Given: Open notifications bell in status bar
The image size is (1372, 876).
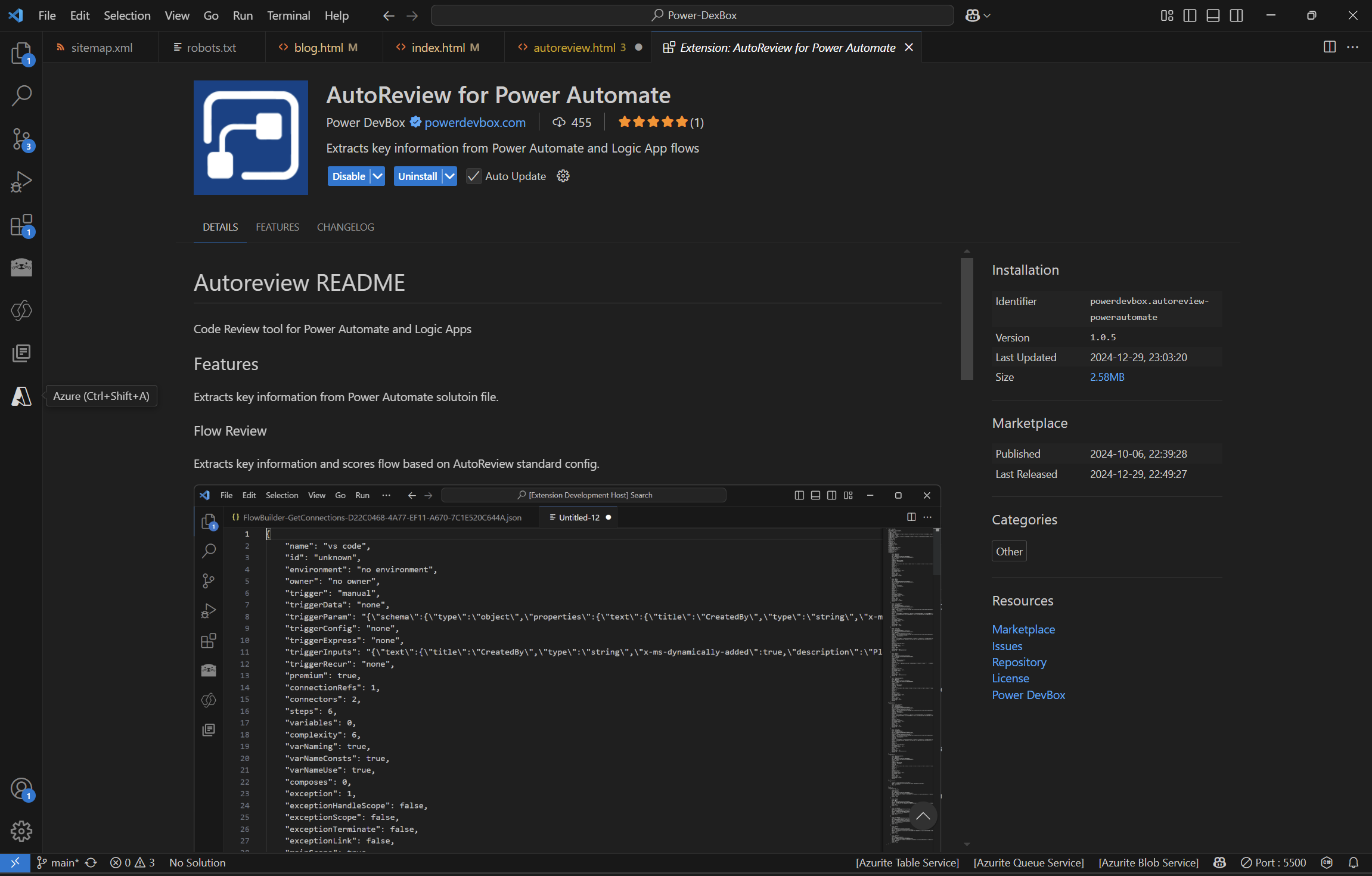Looking at the screenshot, I should 1354,862.
